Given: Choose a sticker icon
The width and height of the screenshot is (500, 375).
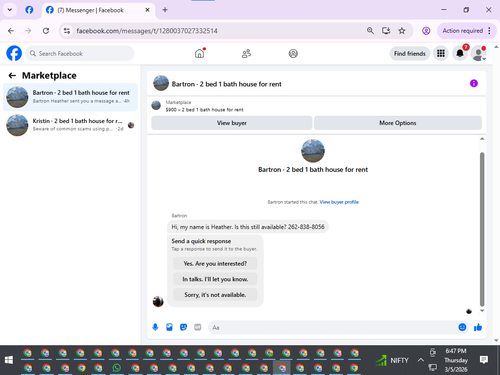Looking at the screenshot, I should (x=183, y=327).
